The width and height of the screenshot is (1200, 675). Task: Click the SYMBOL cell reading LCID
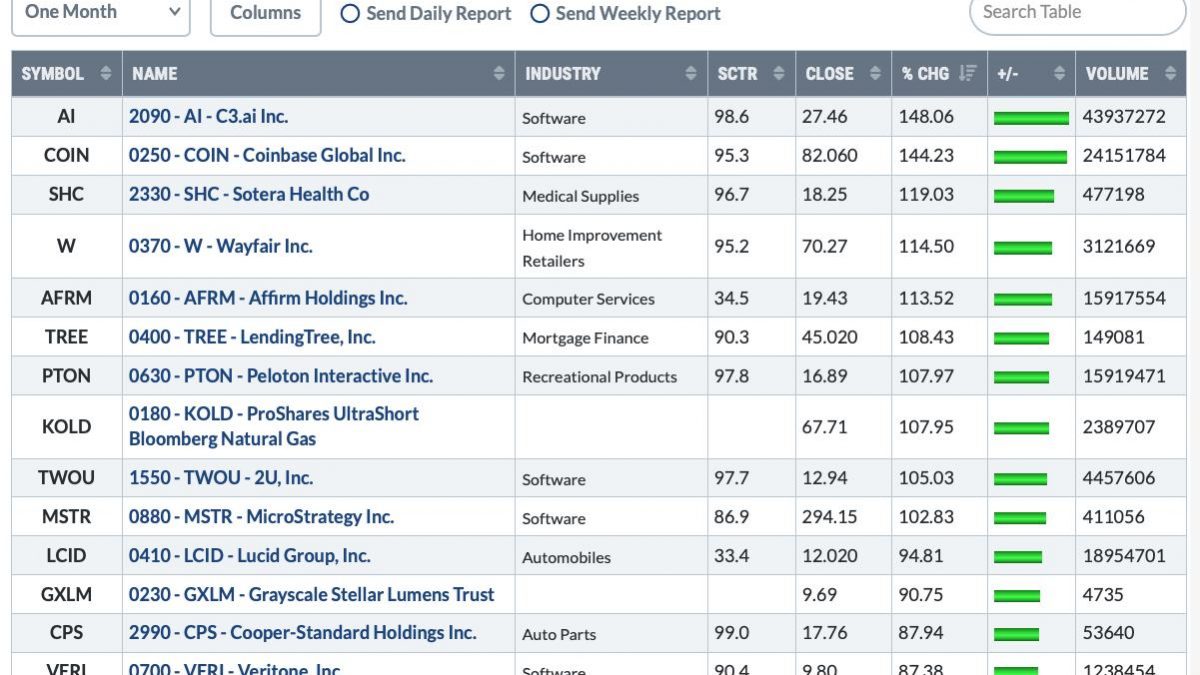point(66,556)
